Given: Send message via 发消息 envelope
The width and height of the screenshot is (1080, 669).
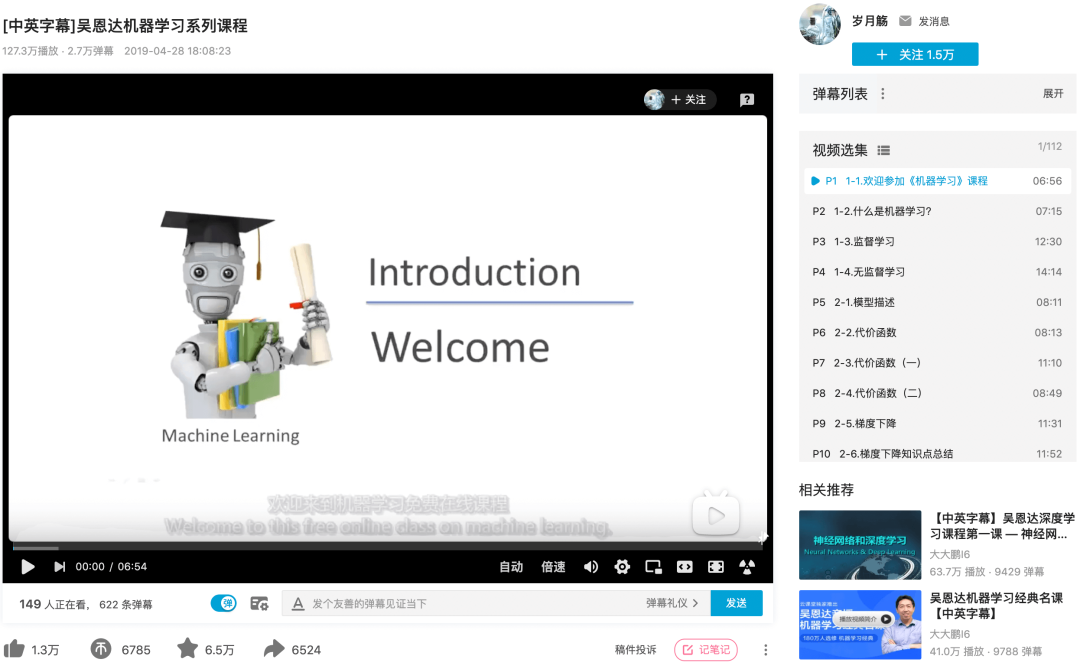Looking at the screenshot, I should [x=924, y=21].
